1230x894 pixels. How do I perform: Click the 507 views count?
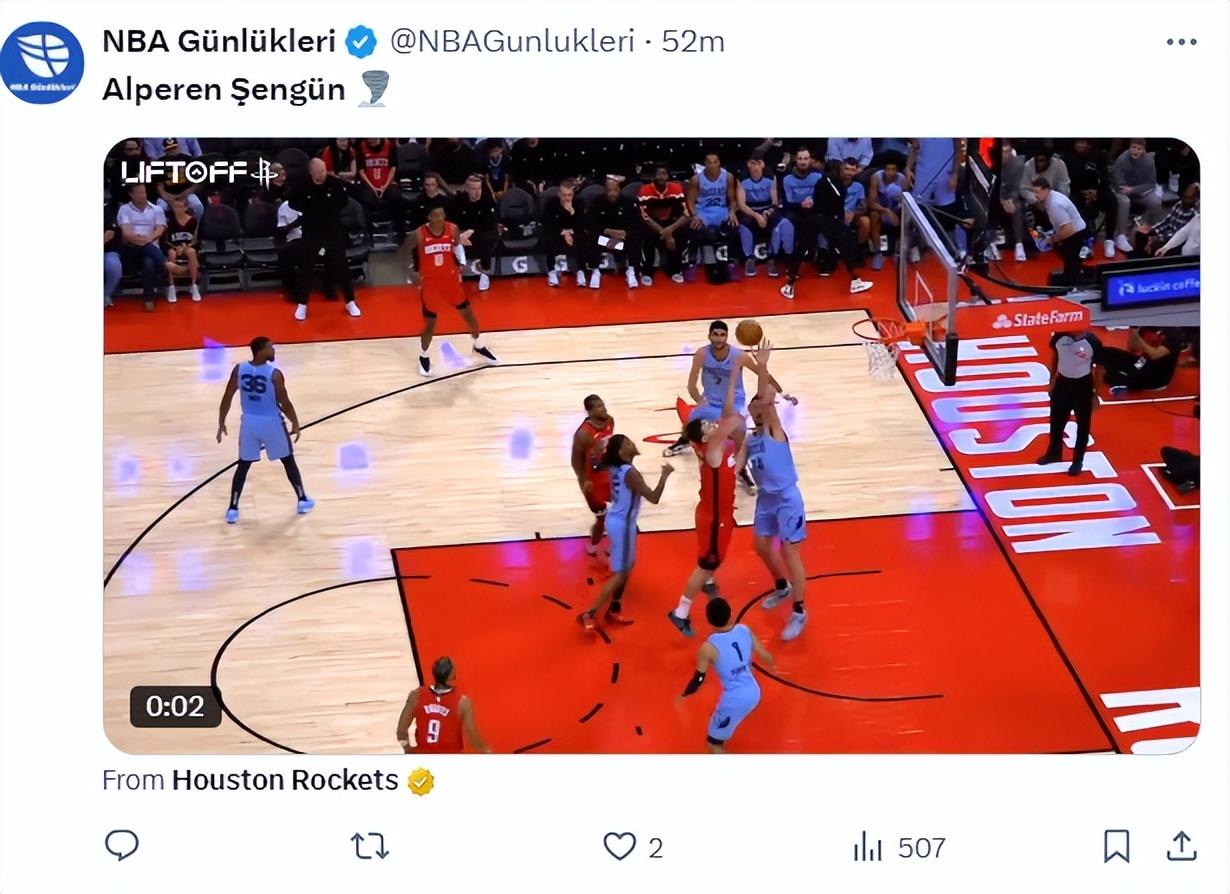point(921,848)
